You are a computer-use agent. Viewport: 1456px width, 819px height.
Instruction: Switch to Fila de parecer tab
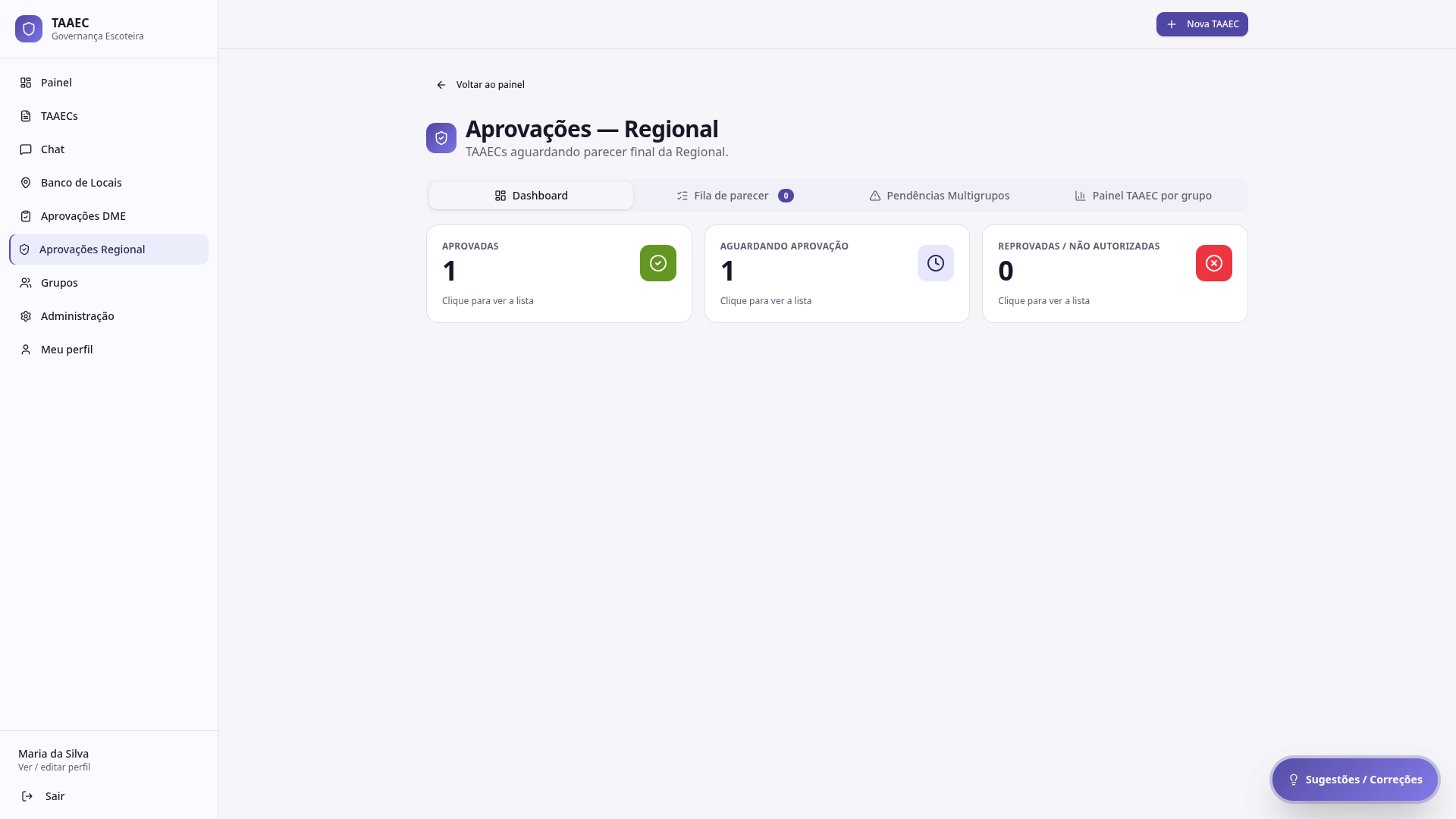point(735,196)
